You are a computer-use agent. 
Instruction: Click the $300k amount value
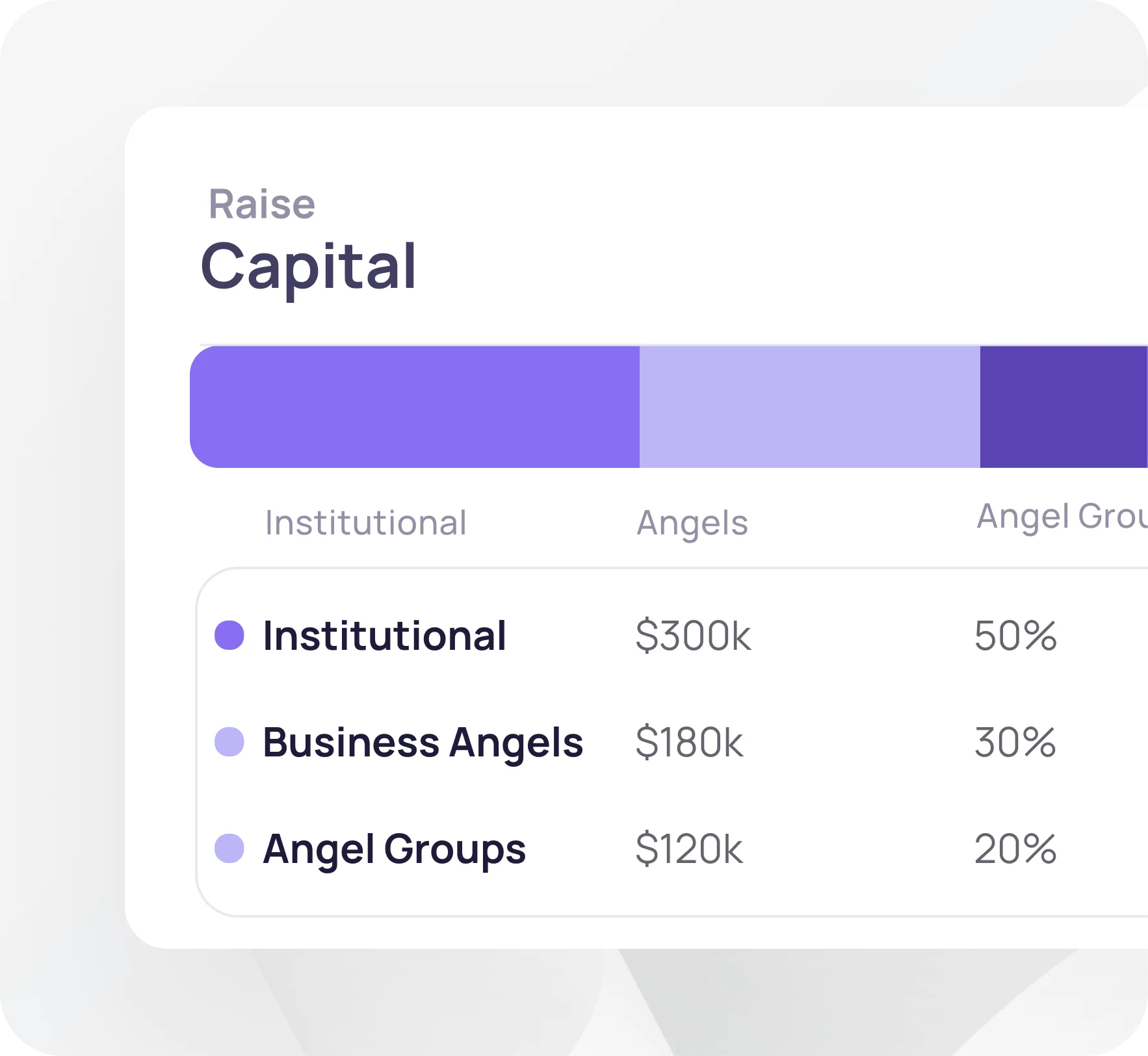tap(693, 635)
